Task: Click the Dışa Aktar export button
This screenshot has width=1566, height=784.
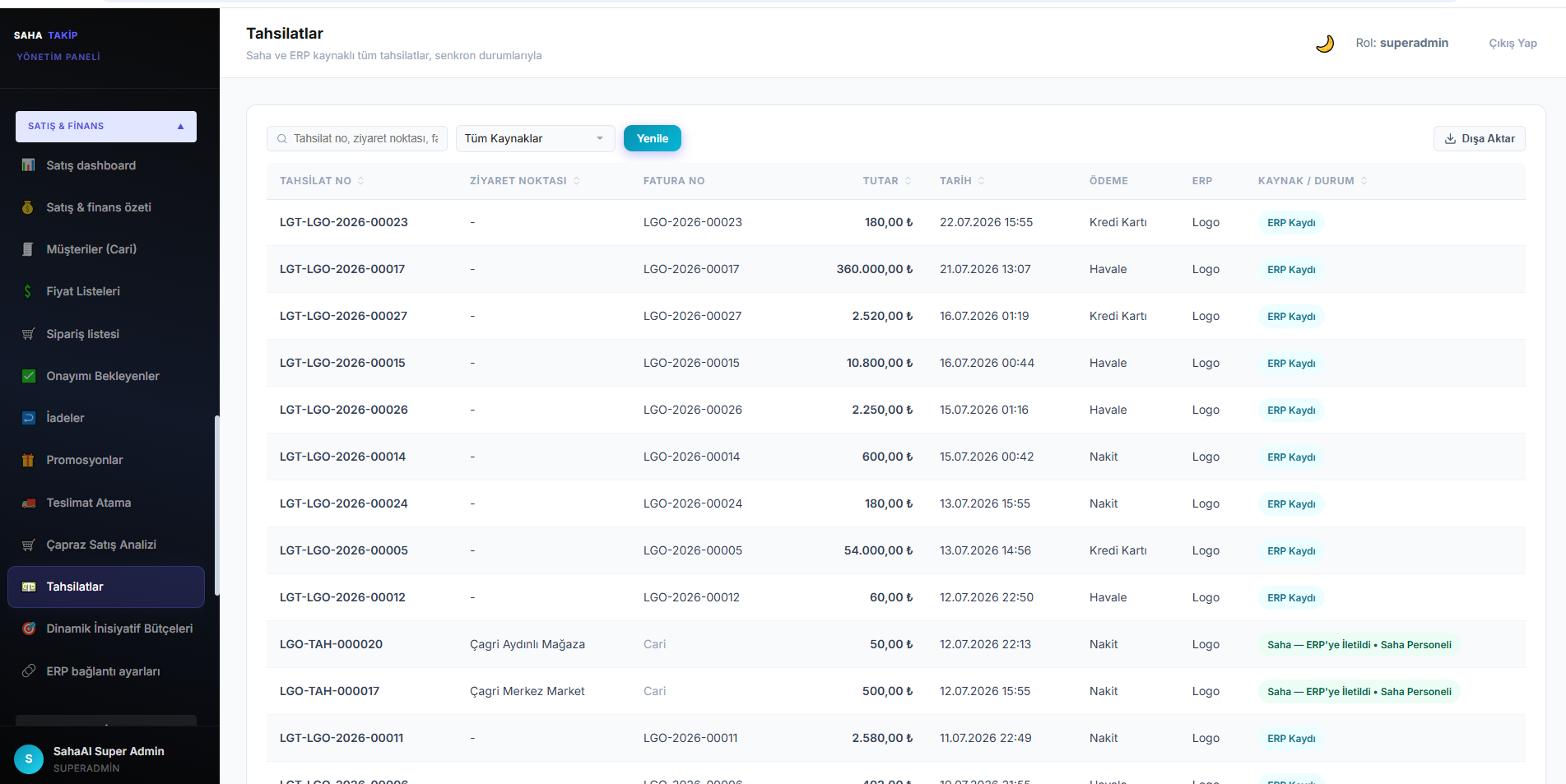Action: [x=1480, y=139]
